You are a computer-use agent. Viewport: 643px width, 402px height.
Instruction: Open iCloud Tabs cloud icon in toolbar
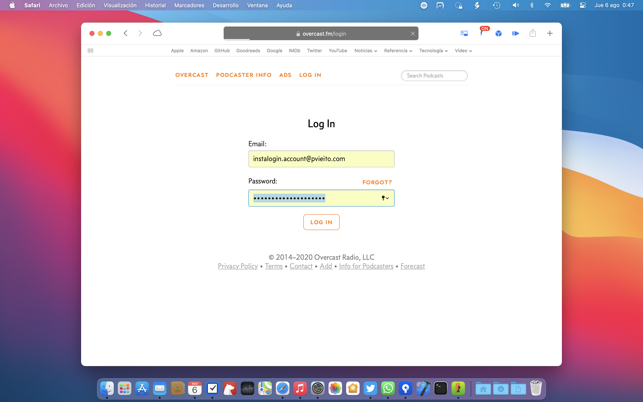tap(157, 33)
